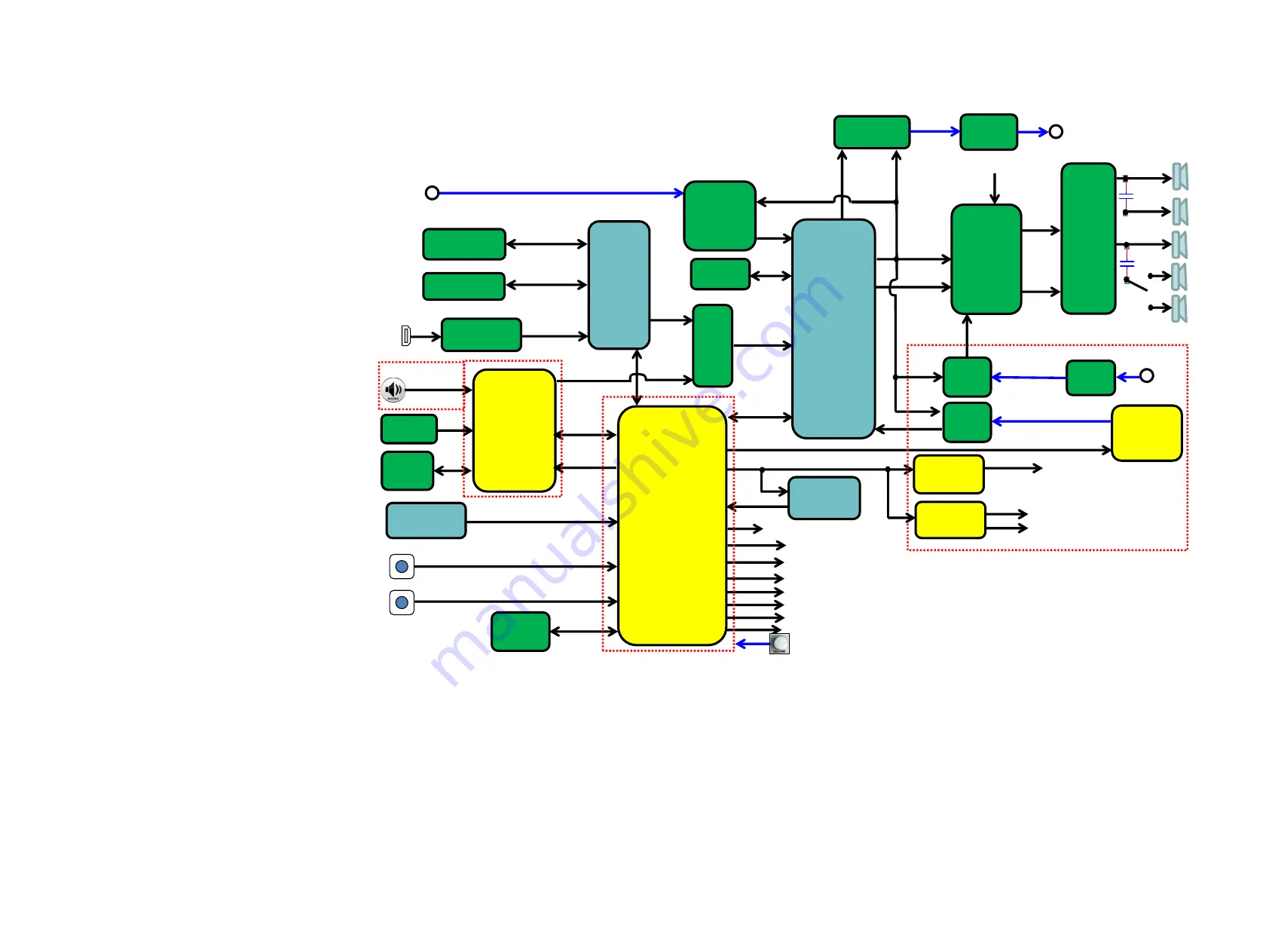The width and height of the screenshot is (1266, 952).
Task: Select green block below the blue push-buttons
Action: coord(521,632)
